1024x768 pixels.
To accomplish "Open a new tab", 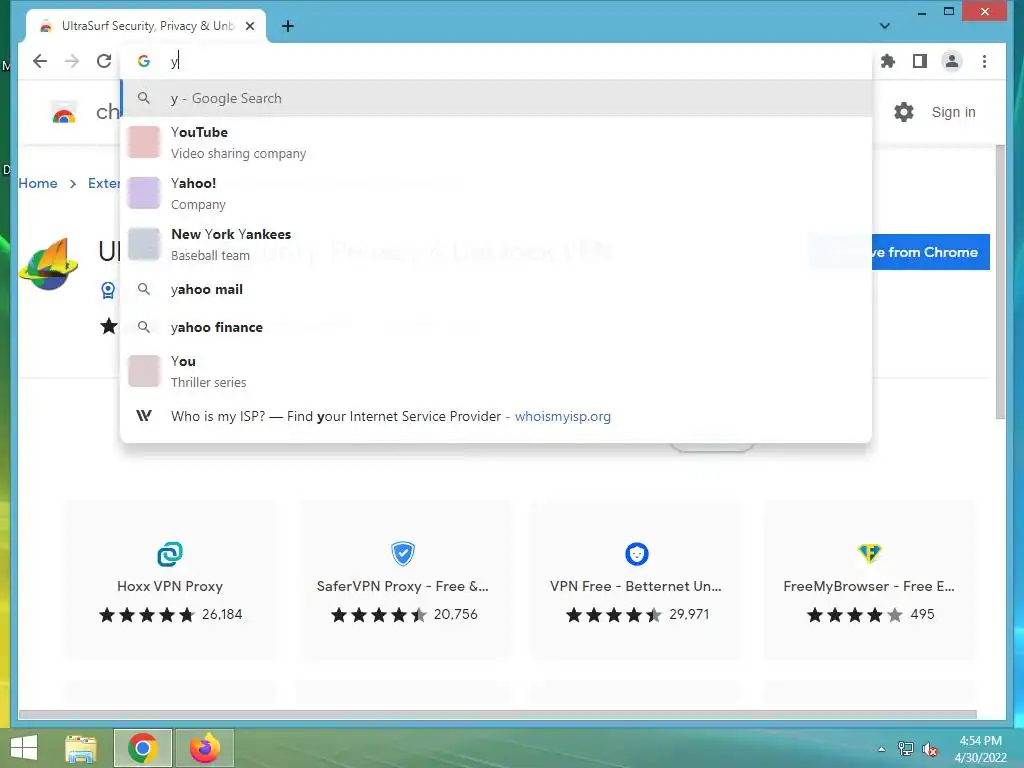I will coord(288,26).
